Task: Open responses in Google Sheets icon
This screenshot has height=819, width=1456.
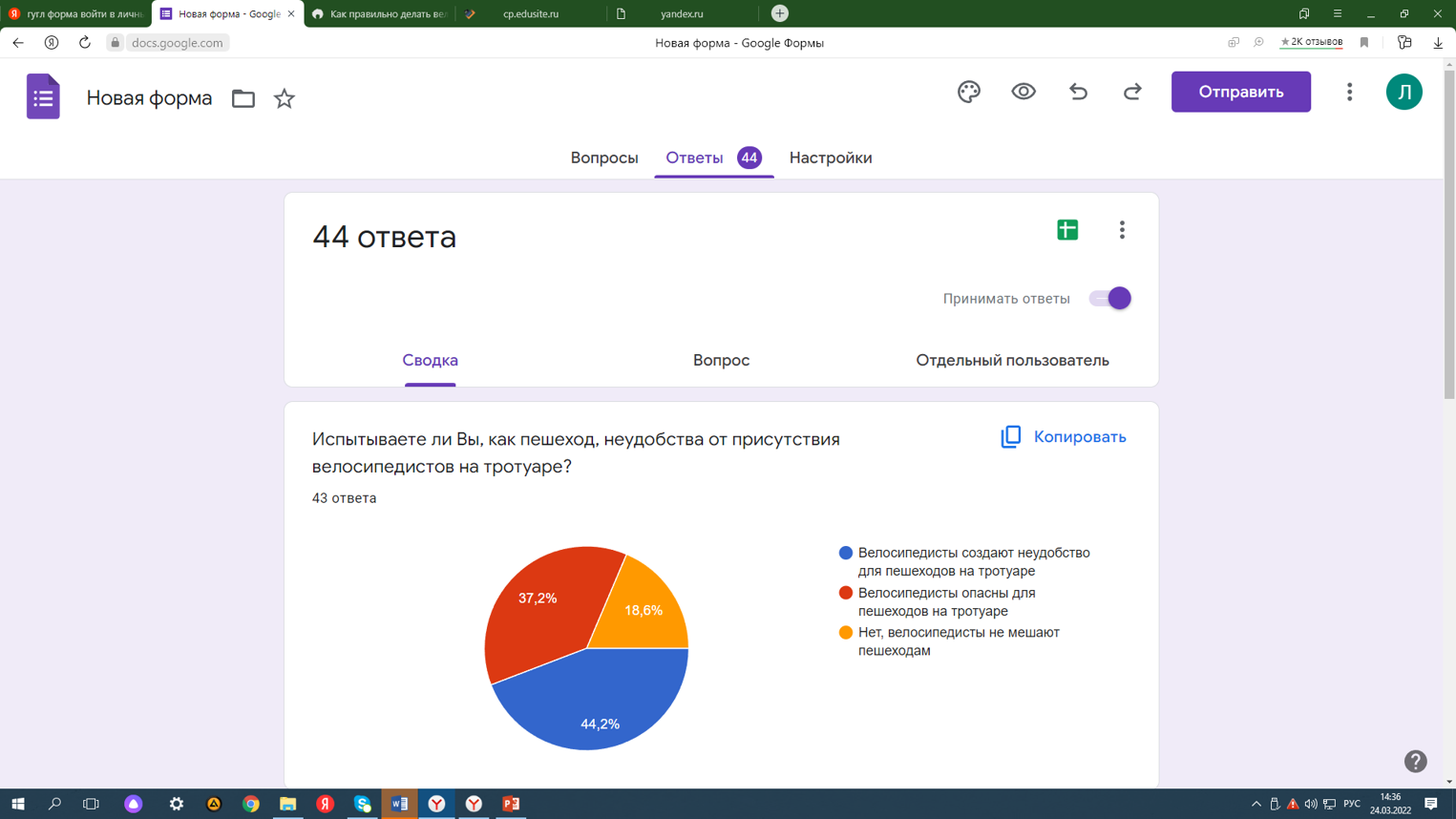Action: (1067, 230)
